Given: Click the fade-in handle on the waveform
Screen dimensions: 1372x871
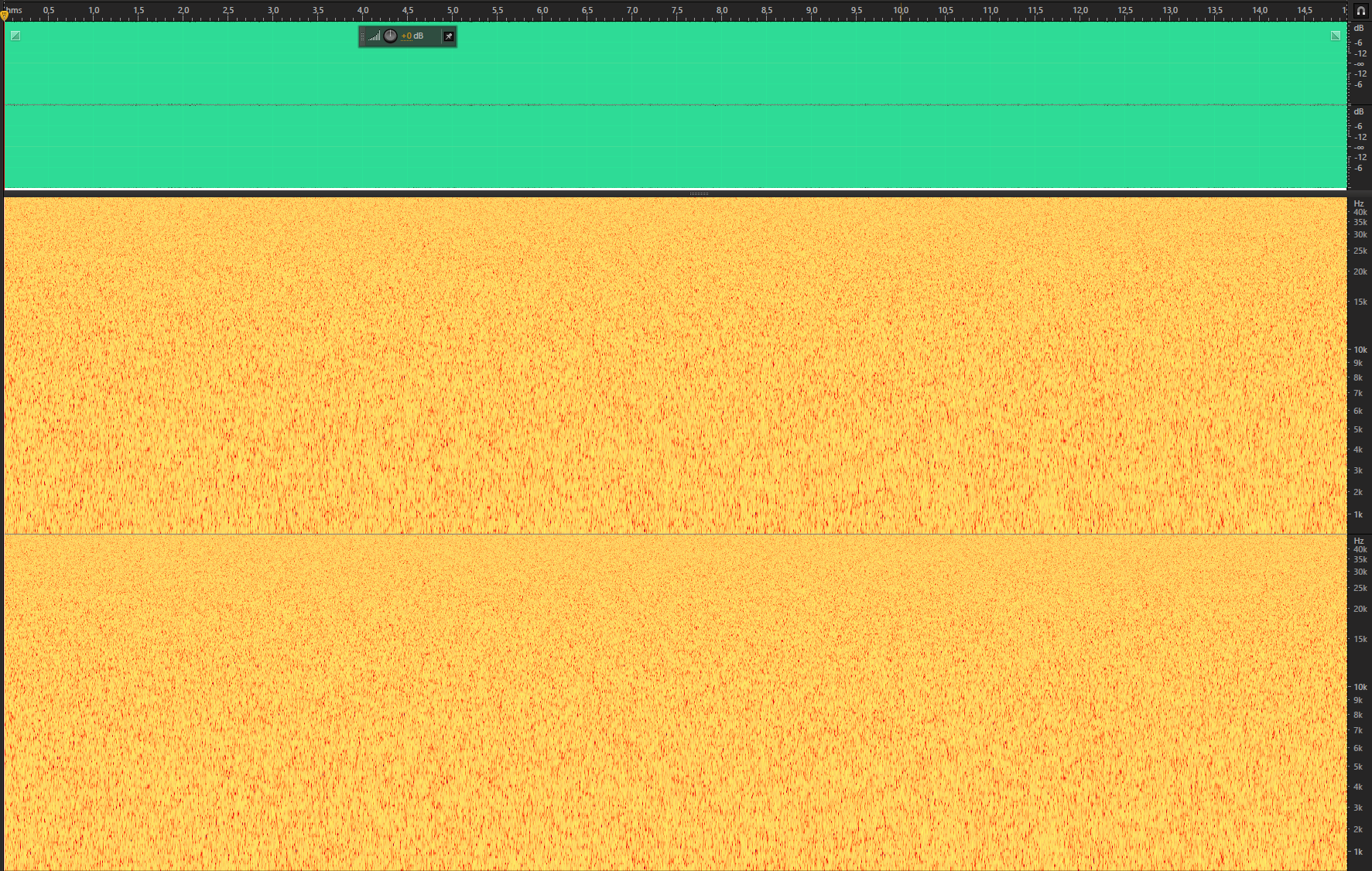Looking at the screenshot, I should click(15, 36).
